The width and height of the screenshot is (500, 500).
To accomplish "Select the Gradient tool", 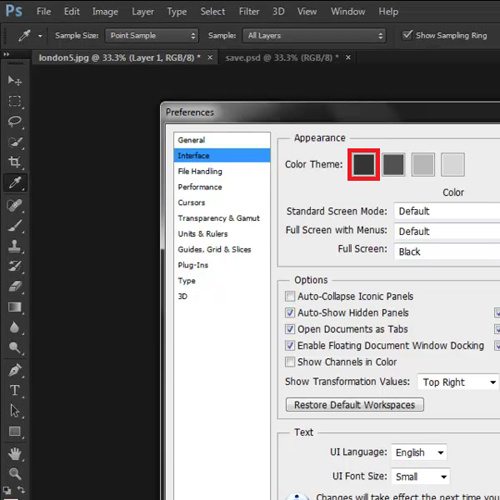I will pyautogui.click(x=15, y=307).
